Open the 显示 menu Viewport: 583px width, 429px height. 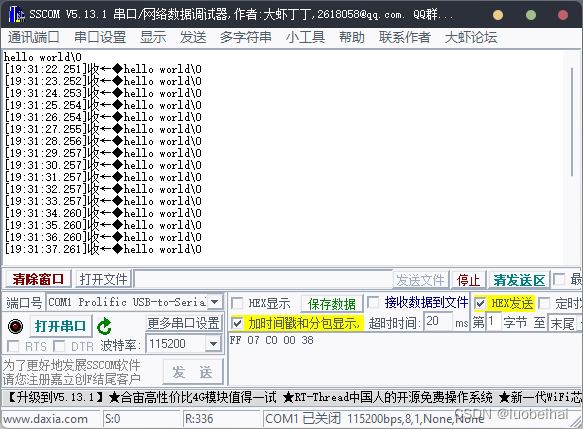[x=153, y=37]
